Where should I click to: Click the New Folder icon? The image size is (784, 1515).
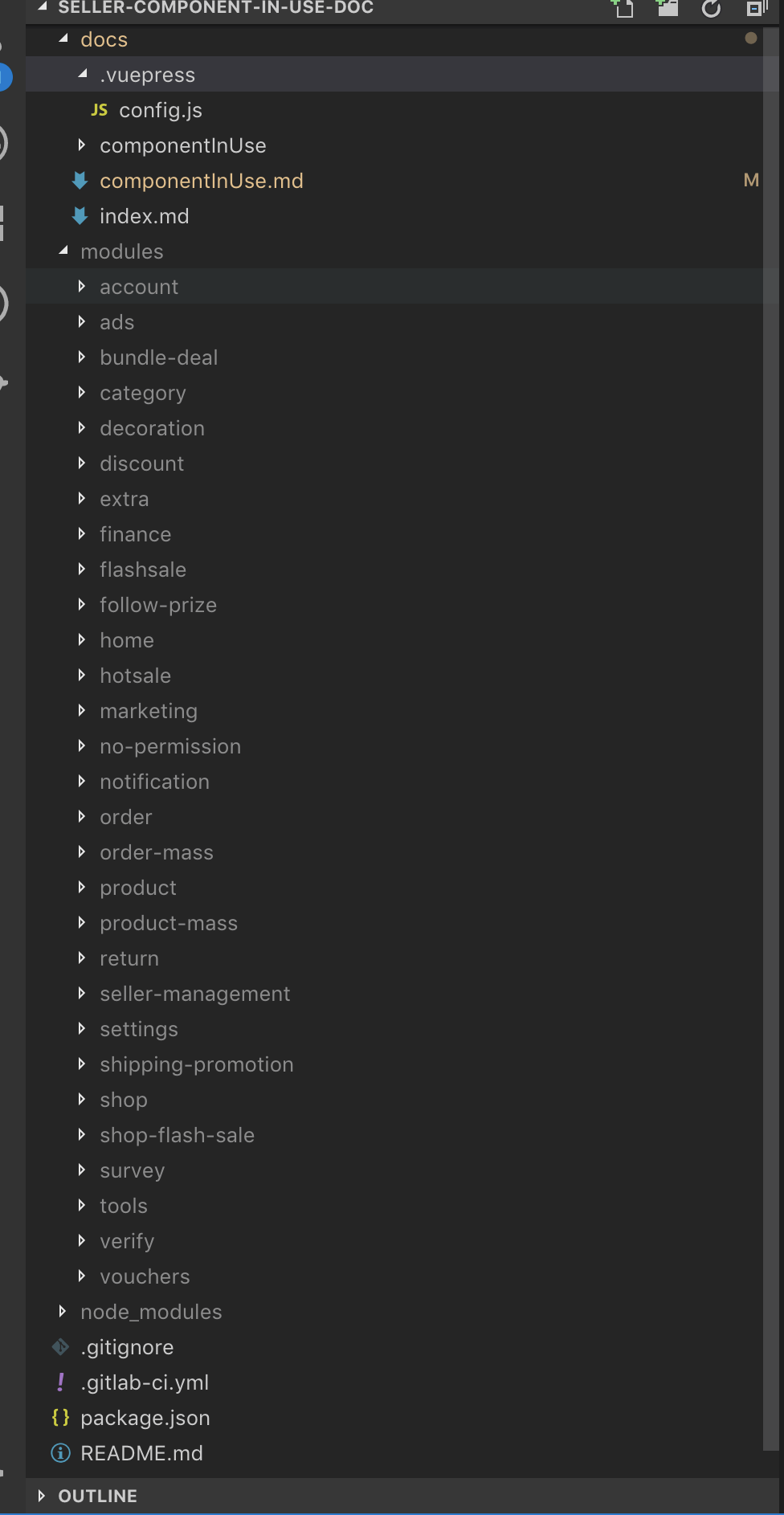pos(667,8)
